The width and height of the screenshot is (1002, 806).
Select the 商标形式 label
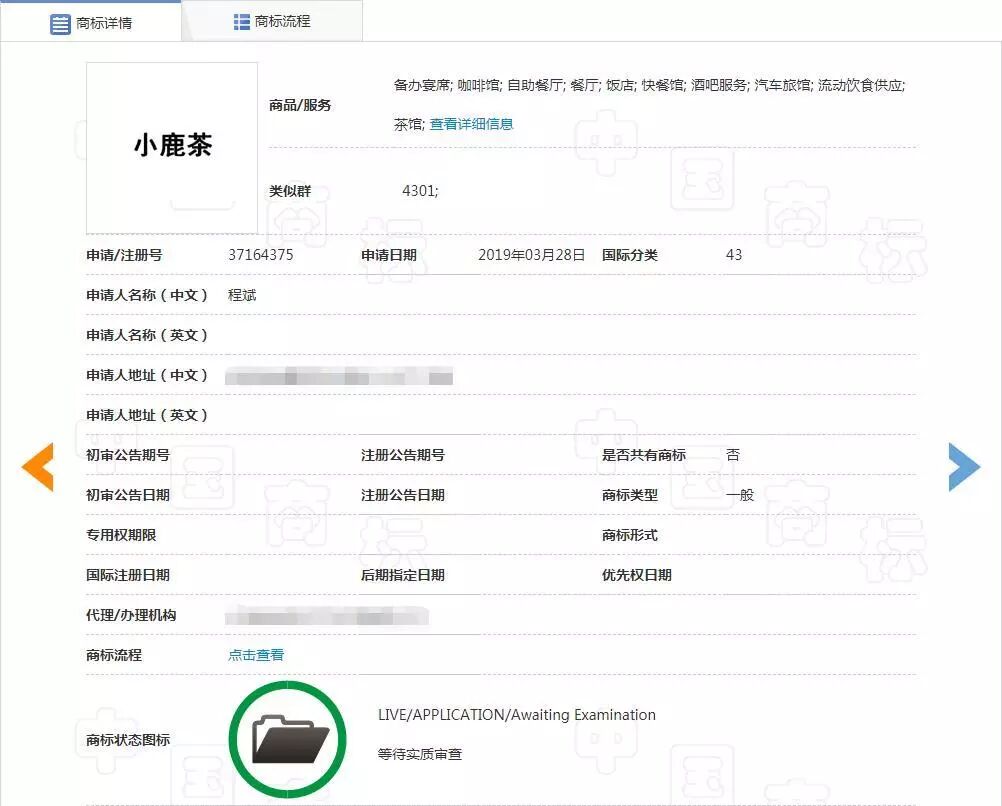(629, 535)
